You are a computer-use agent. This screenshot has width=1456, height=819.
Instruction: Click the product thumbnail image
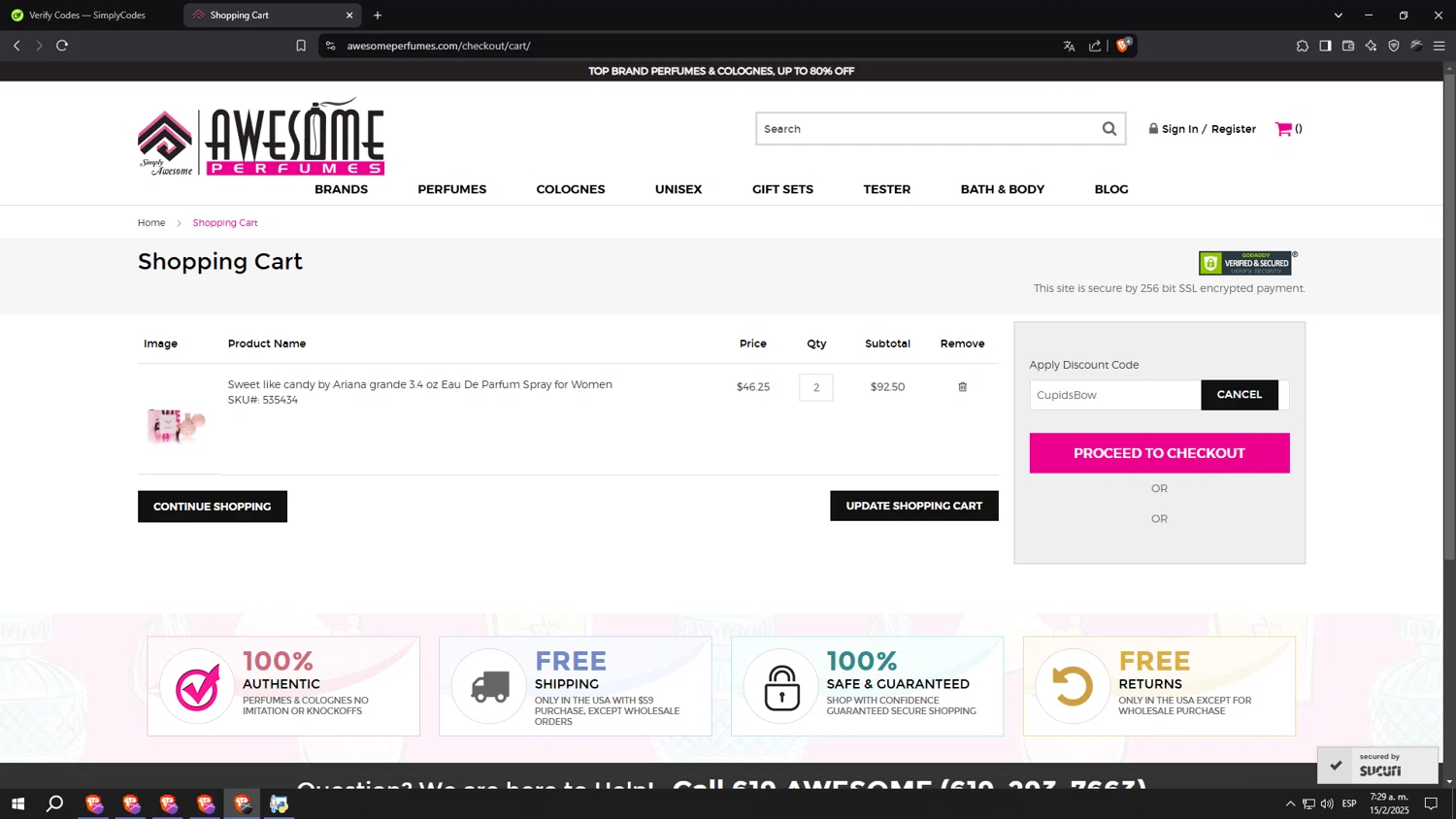176,425
